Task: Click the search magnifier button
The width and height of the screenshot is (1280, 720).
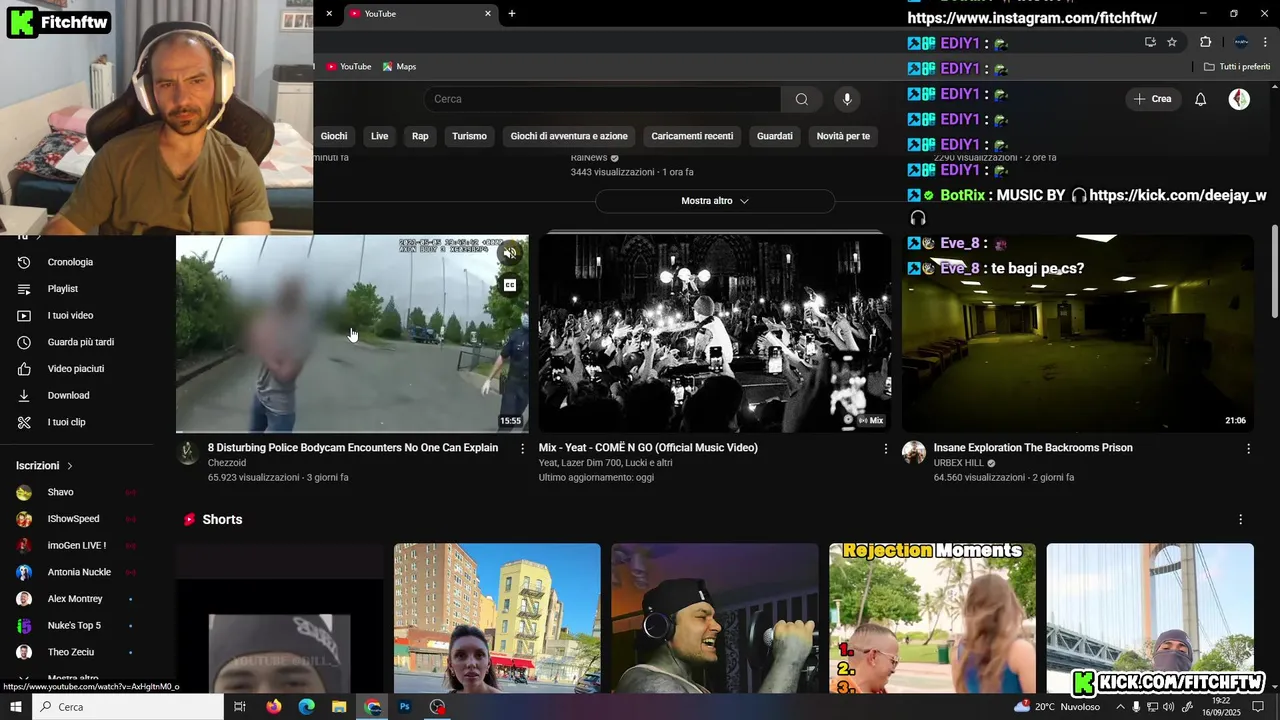Action: pyautogui.click(x=801, y=99)
